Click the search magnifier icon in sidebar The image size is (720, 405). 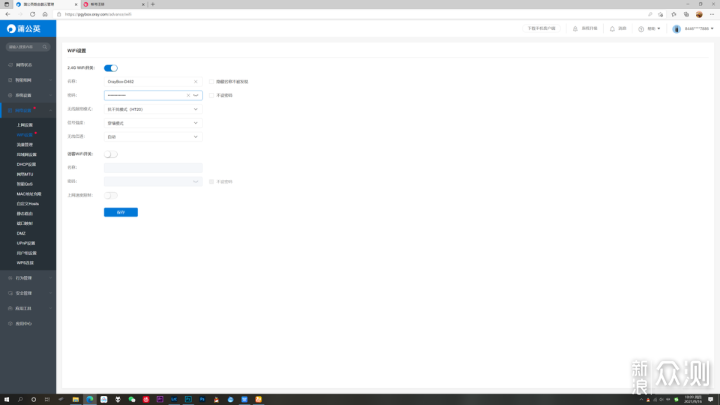(45, 47)
